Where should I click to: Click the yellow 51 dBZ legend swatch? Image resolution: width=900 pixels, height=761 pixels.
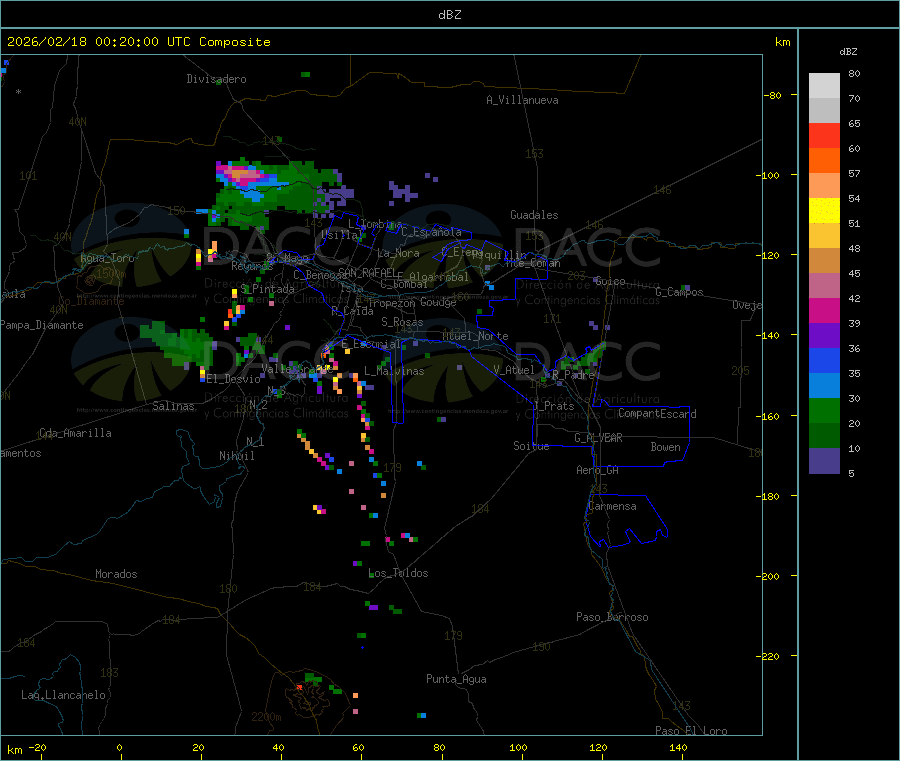[824, 211]
